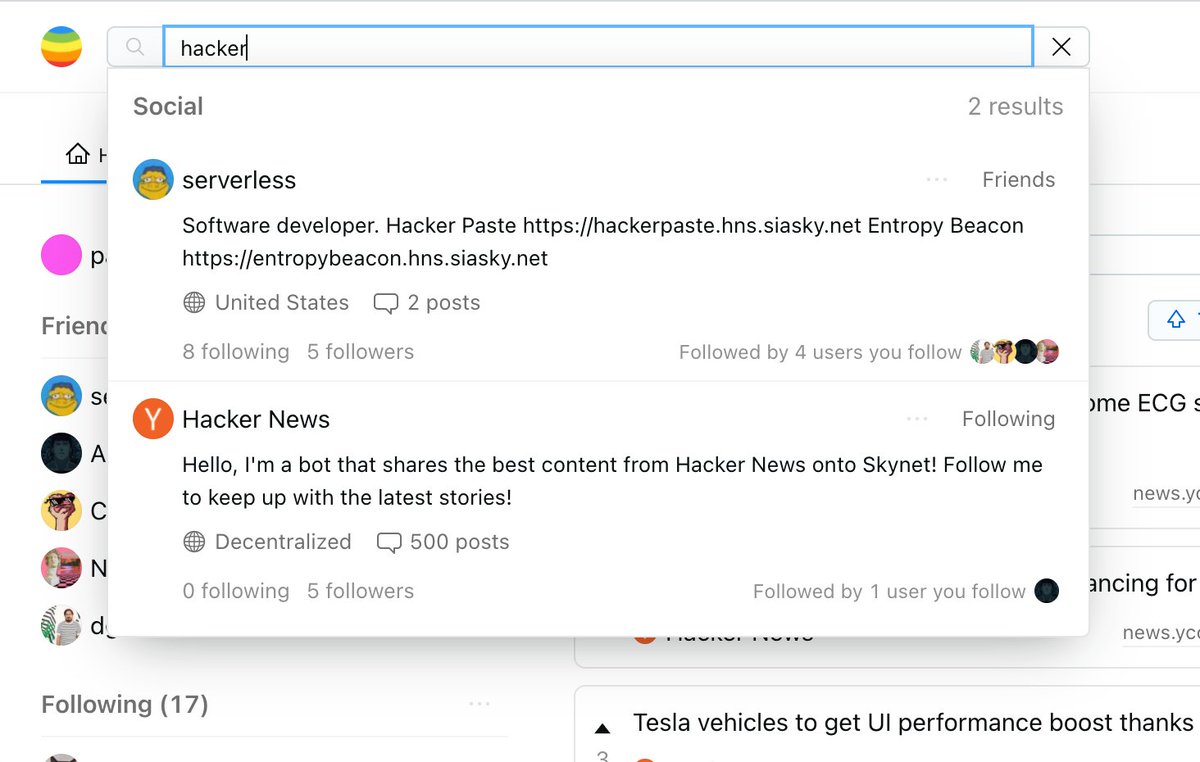The width and height of the screenshot is (1200, 762).
Task: Focus the search field containing 'hacker'
Action: tap(598, 47)
